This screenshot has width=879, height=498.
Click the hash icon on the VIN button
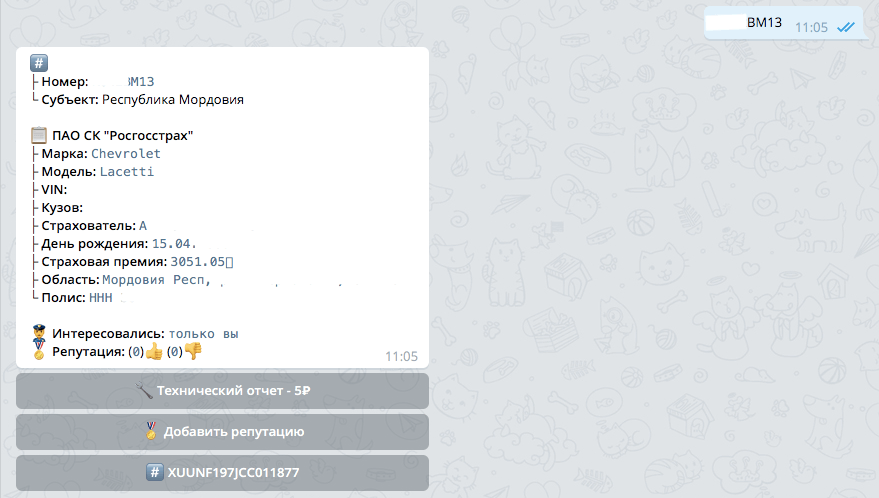(155, 472)
